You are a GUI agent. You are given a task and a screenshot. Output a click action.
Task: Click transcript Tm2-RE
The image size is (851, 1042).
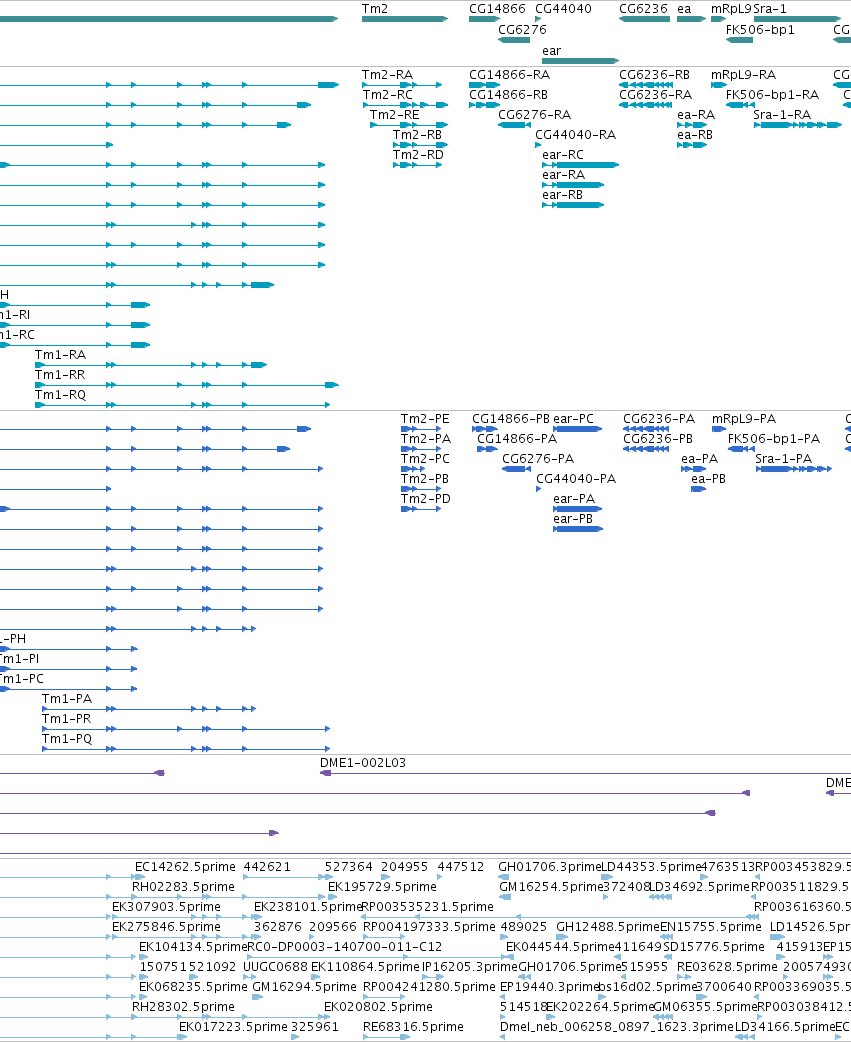pyautogui.click(x=409, y=125)
